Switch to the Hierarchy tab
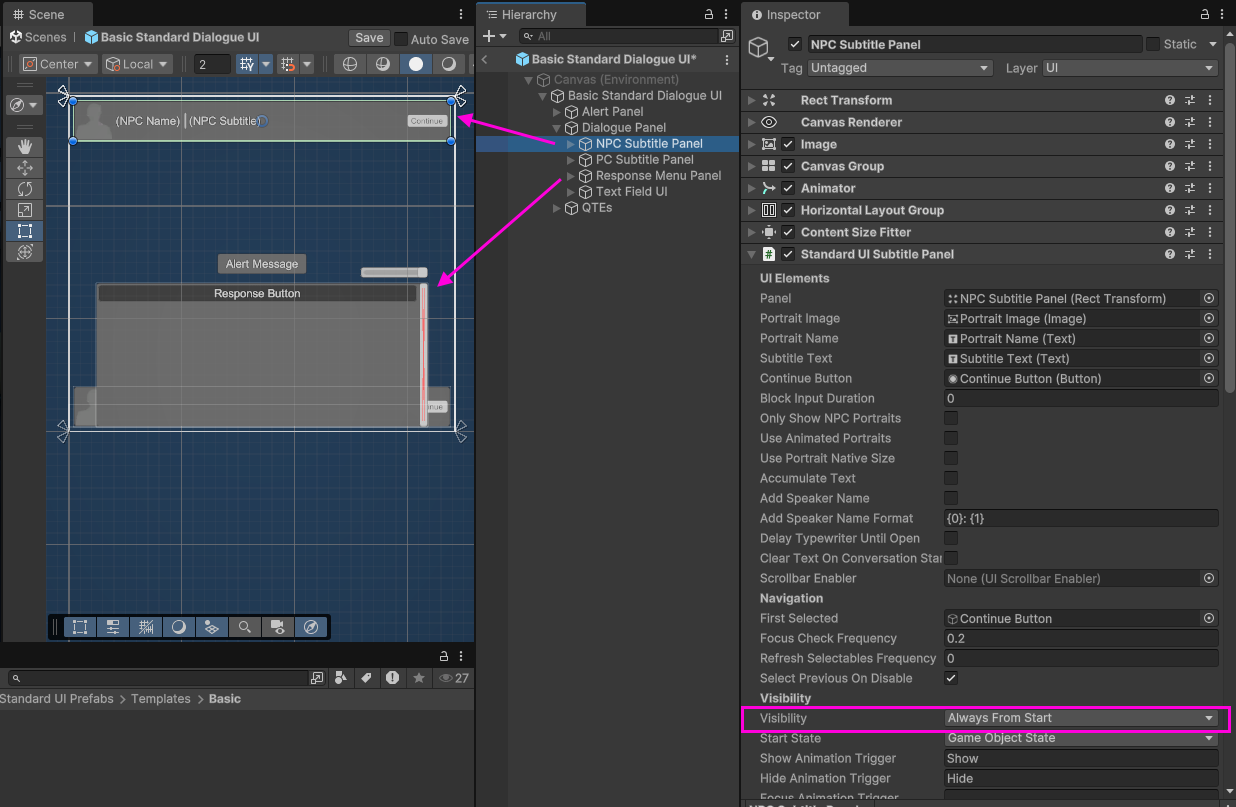This screenshot has height=807, width=1236. pyautogui.click(x=530, y=15)
